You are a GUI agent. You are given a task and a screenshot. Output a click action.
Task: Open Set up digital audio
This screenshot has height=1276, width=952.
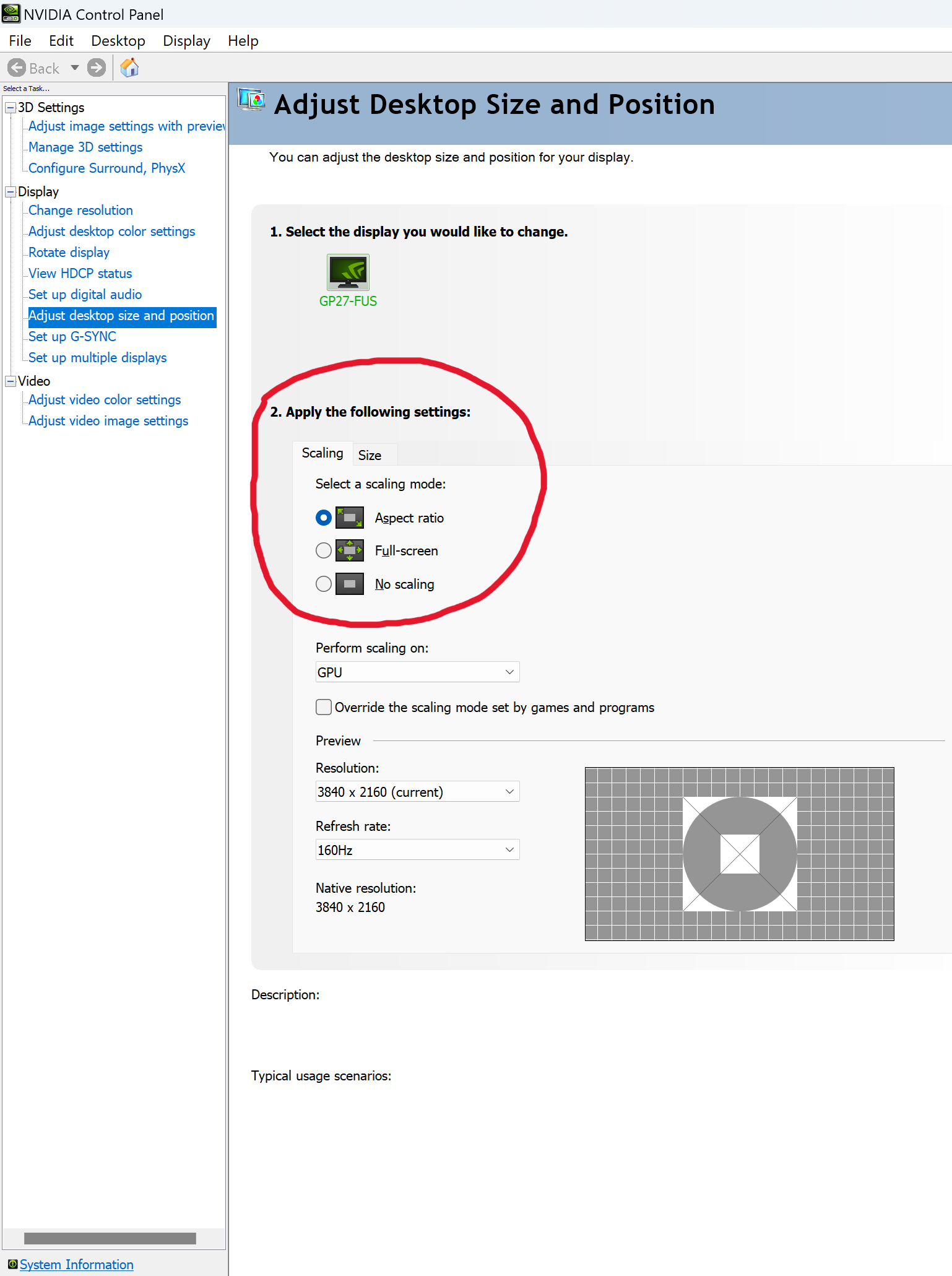(85, 295)
